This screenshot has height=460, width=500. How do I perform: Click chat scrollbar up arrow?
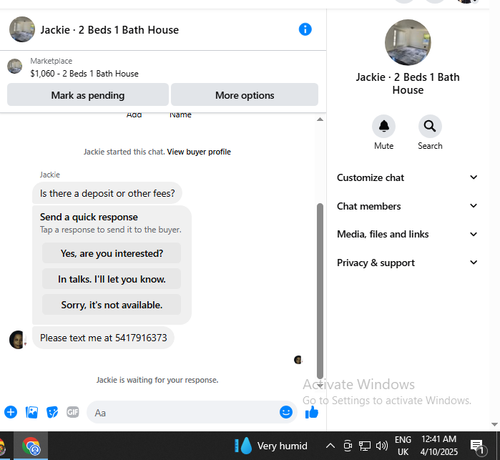320,119
